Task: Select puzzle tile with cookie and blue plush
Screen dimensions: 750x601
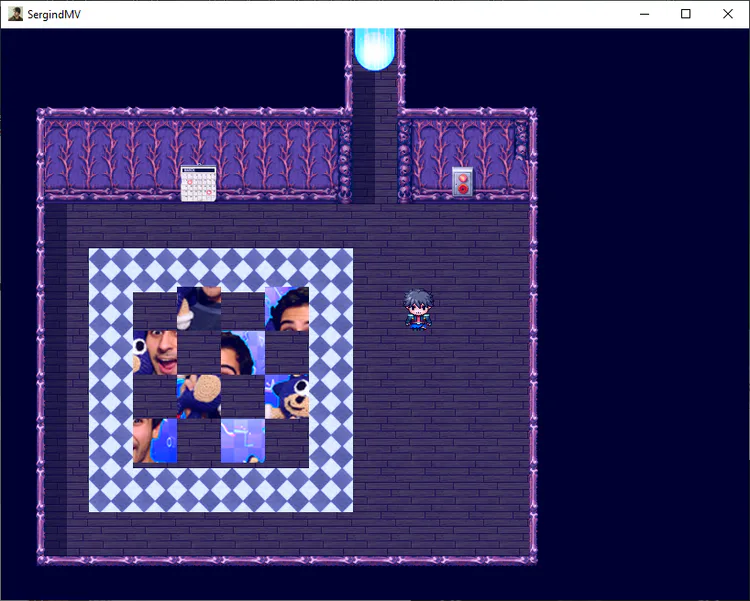Action: (199, 397)
